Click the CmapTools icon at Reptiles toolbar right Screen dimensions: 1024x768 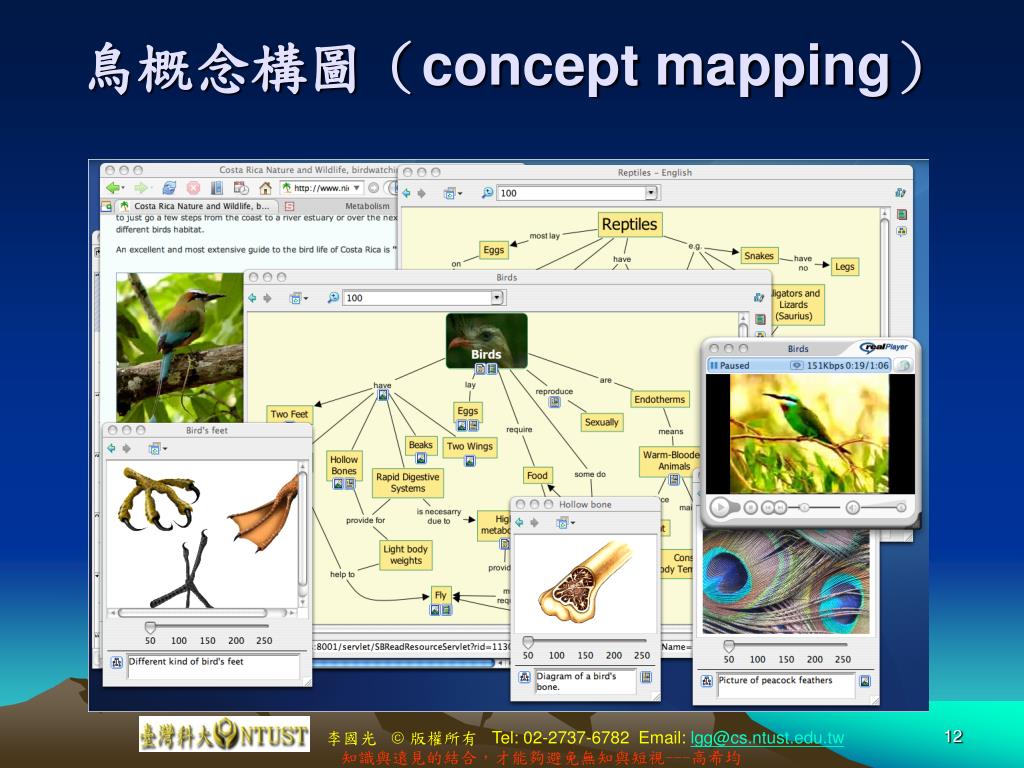901,193
